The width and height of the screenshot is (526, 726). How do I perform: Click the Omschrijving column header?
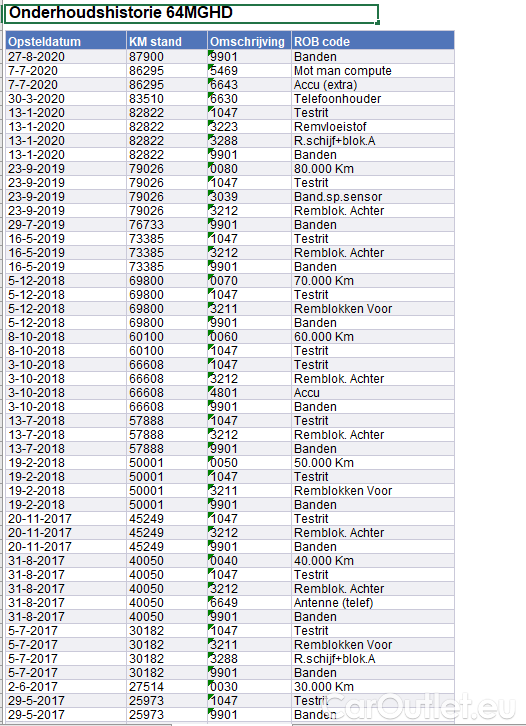coord(249,41)
